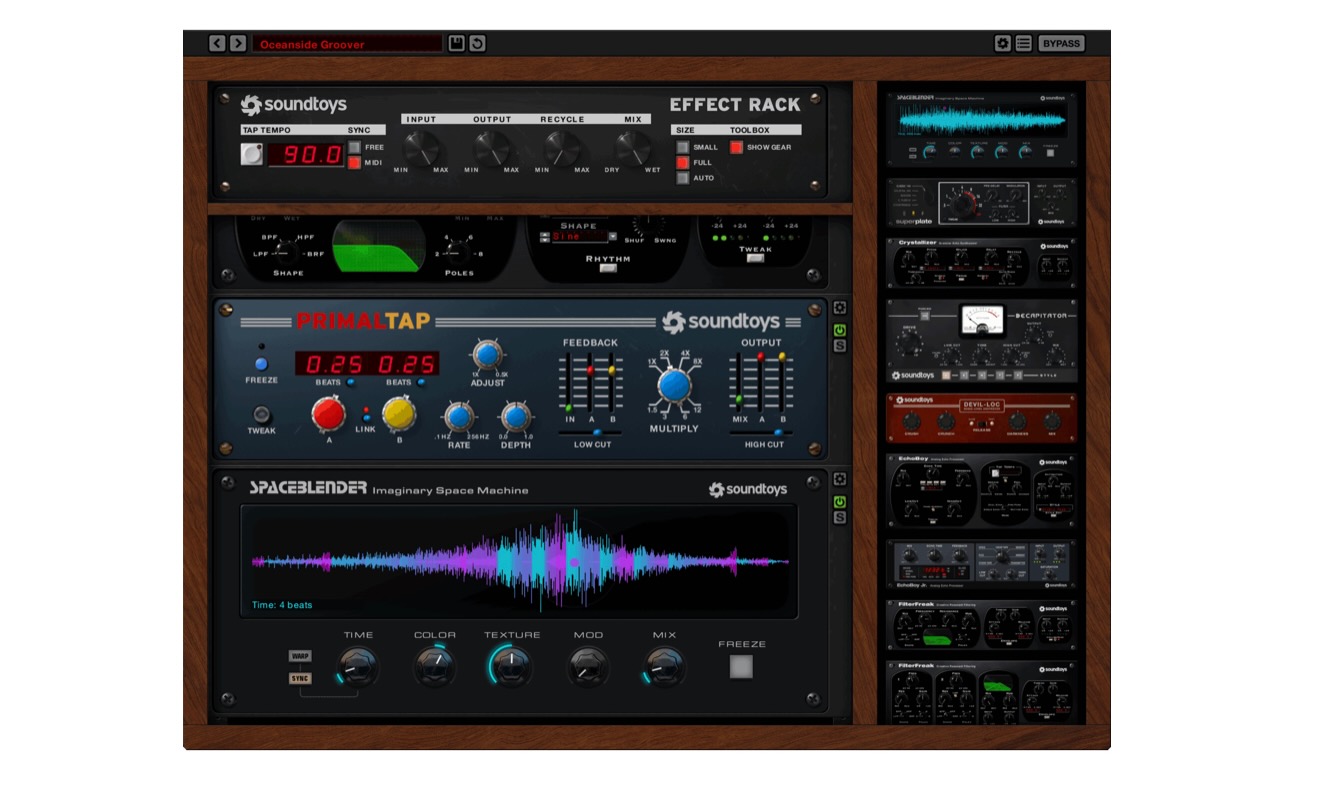Viewport: 1317px width, 790px height.
Task: Click the Effect Rack dry/wet MIX knob
Action: pyautogui.click(x=633, y=149)
